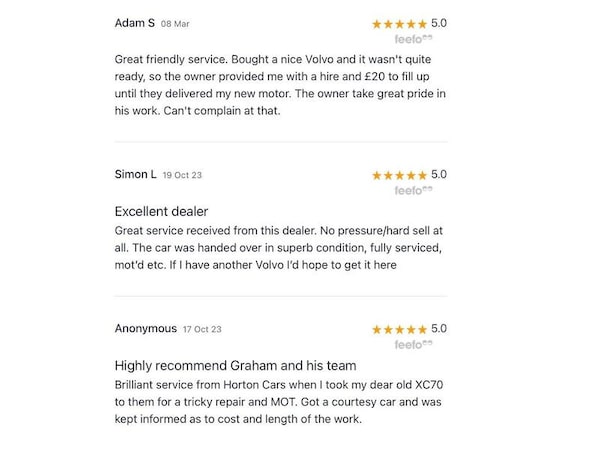Open the "Highly recommend Graham and his team" title
Viewport: 600px width, 450px height.
pos(235,365)
